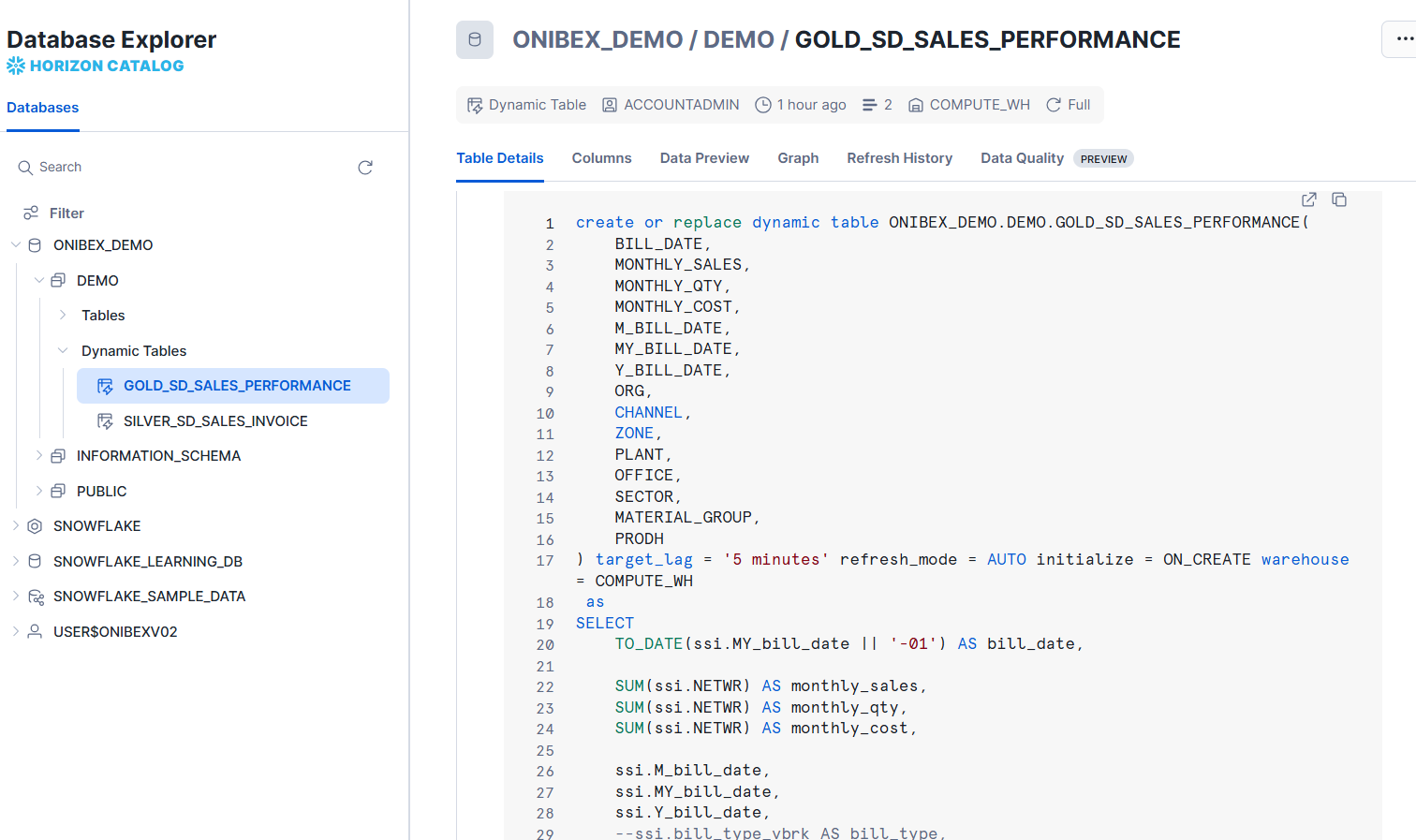Image resolution: width=1416 pixels, height=840 pixels.
Task: Collapse the ONIBEX_DEMO database node
Action: point(16,245)
